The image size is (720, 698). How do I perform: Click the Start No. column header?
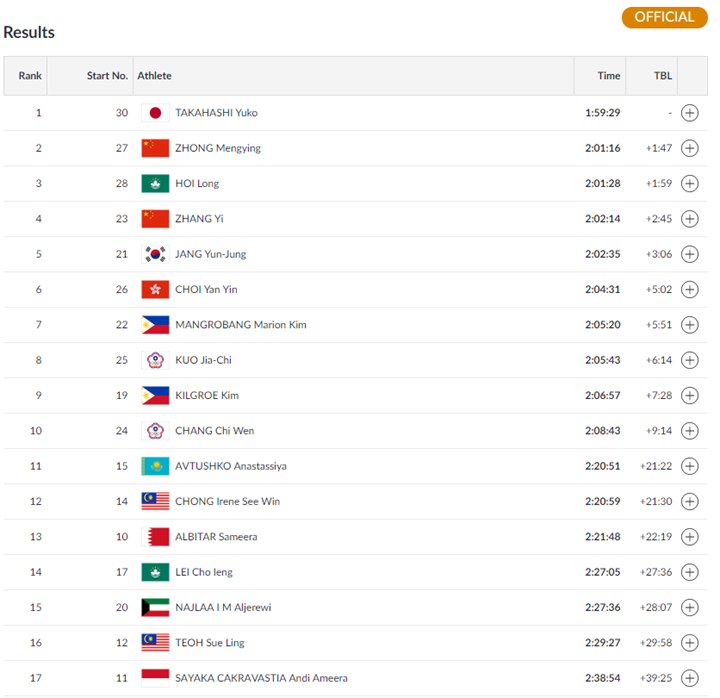click(107, 76)
